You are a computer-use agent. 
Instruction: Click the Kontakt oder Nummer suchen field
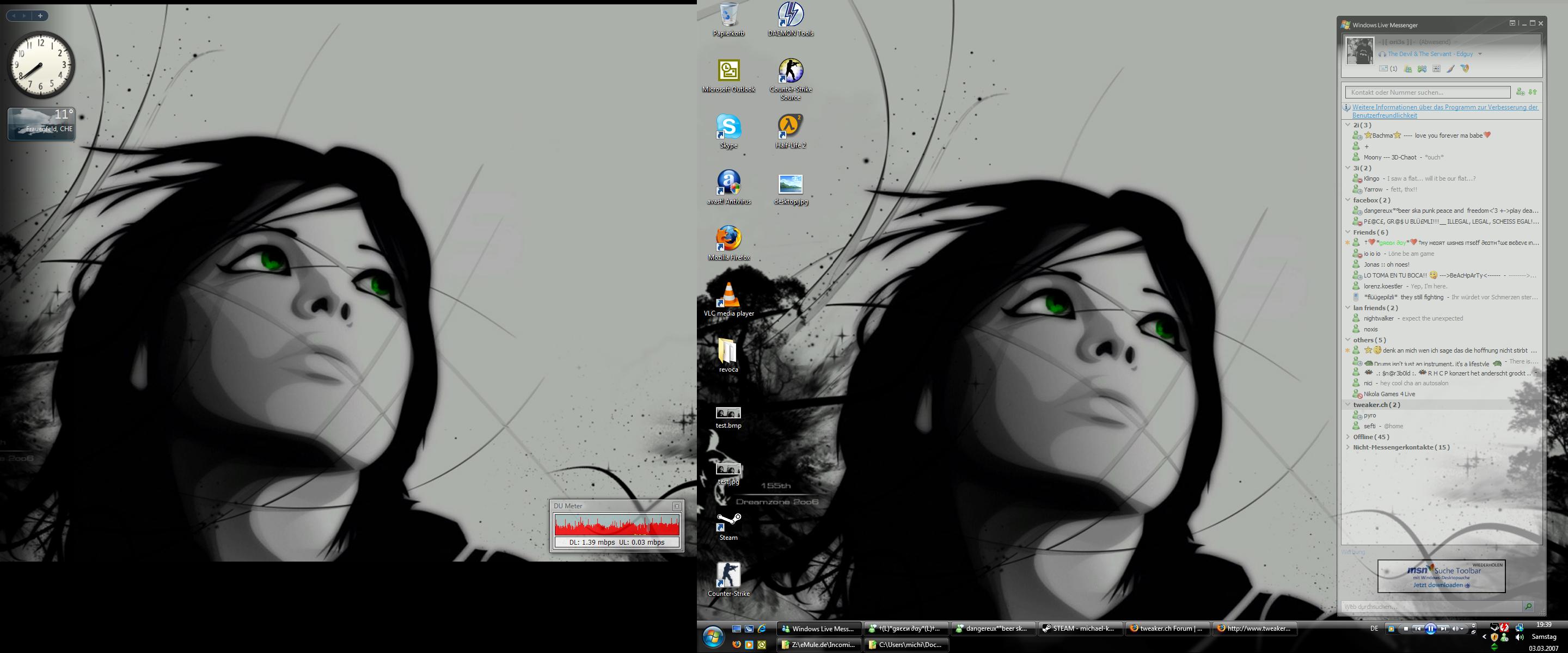coord(1428,93)
